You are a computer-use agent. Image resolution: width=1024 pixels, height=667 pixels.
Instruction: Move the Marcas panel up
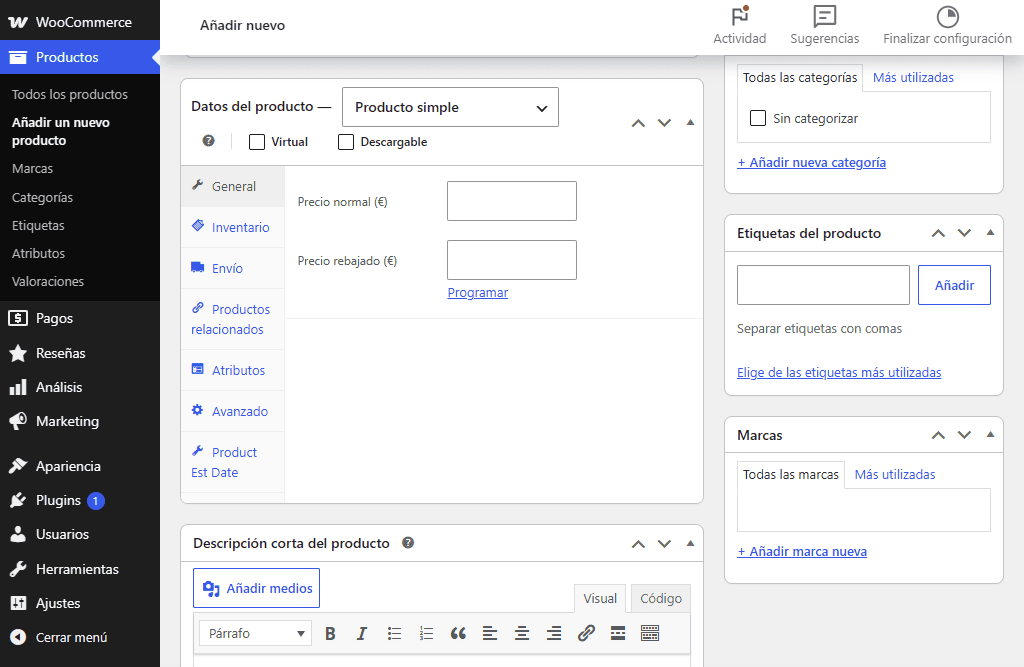coord(938,435)
